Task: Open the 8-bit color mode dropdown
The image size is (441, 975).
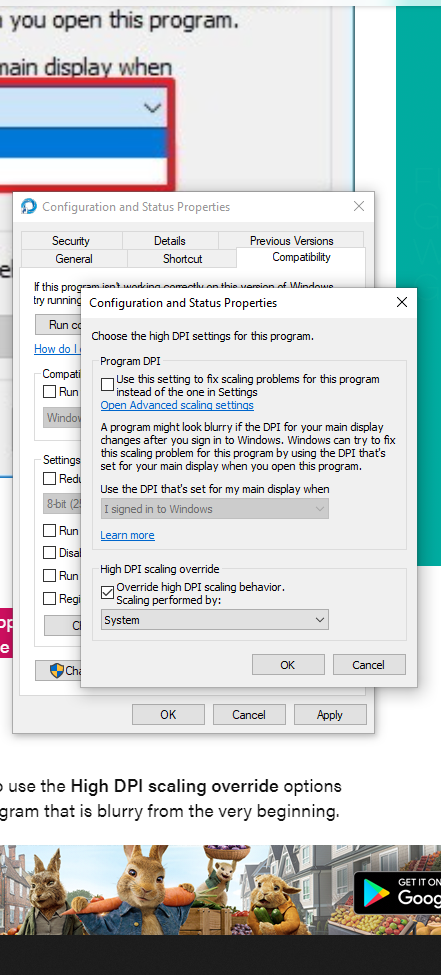Action: click(x=62, y=504)
